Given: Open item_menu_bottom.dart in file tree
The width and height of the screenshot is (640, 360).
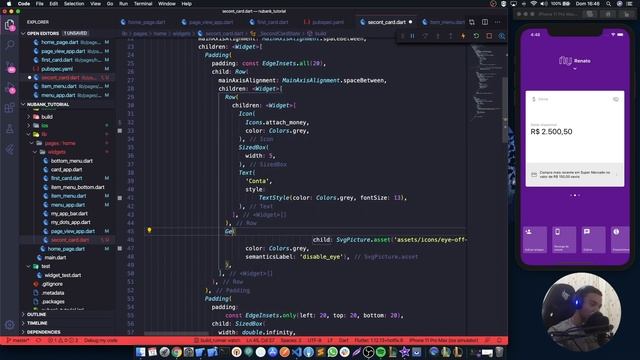Looking at the screenshot, I should [x=77, y=187].
